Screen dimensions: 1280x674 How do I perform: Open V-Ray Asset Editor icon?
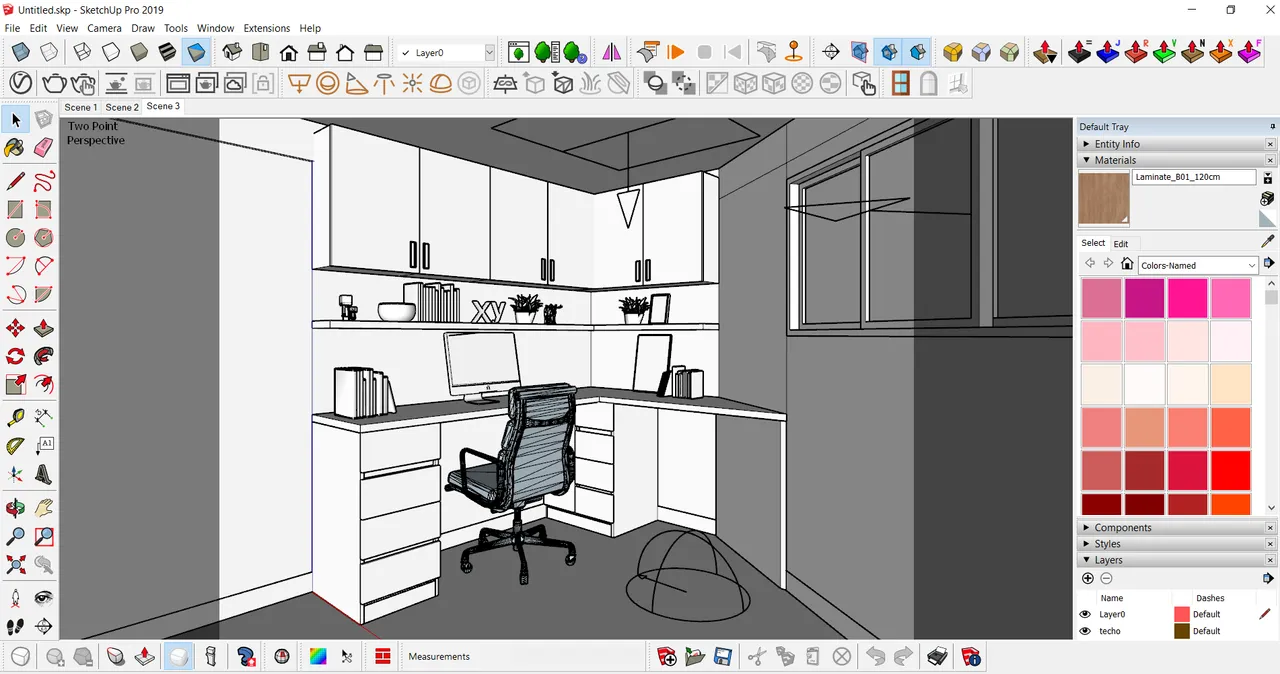[21, 83]
